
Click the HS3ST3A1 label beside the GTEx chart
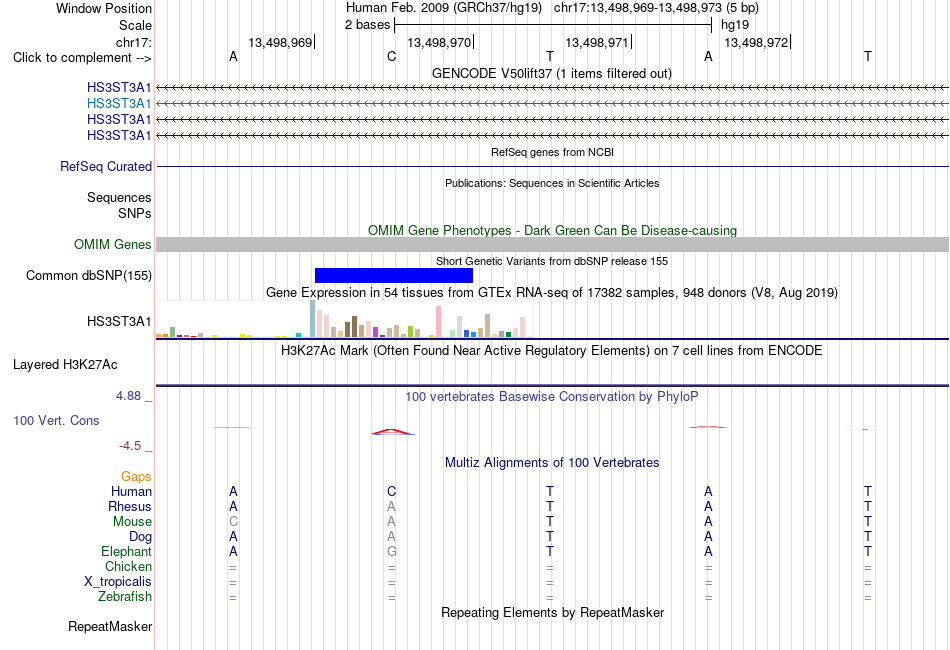pos(119,321)
